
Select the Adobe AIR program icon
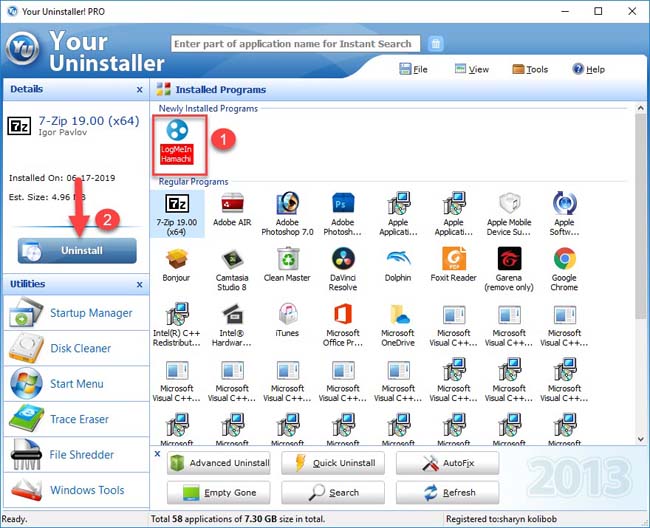232,210
